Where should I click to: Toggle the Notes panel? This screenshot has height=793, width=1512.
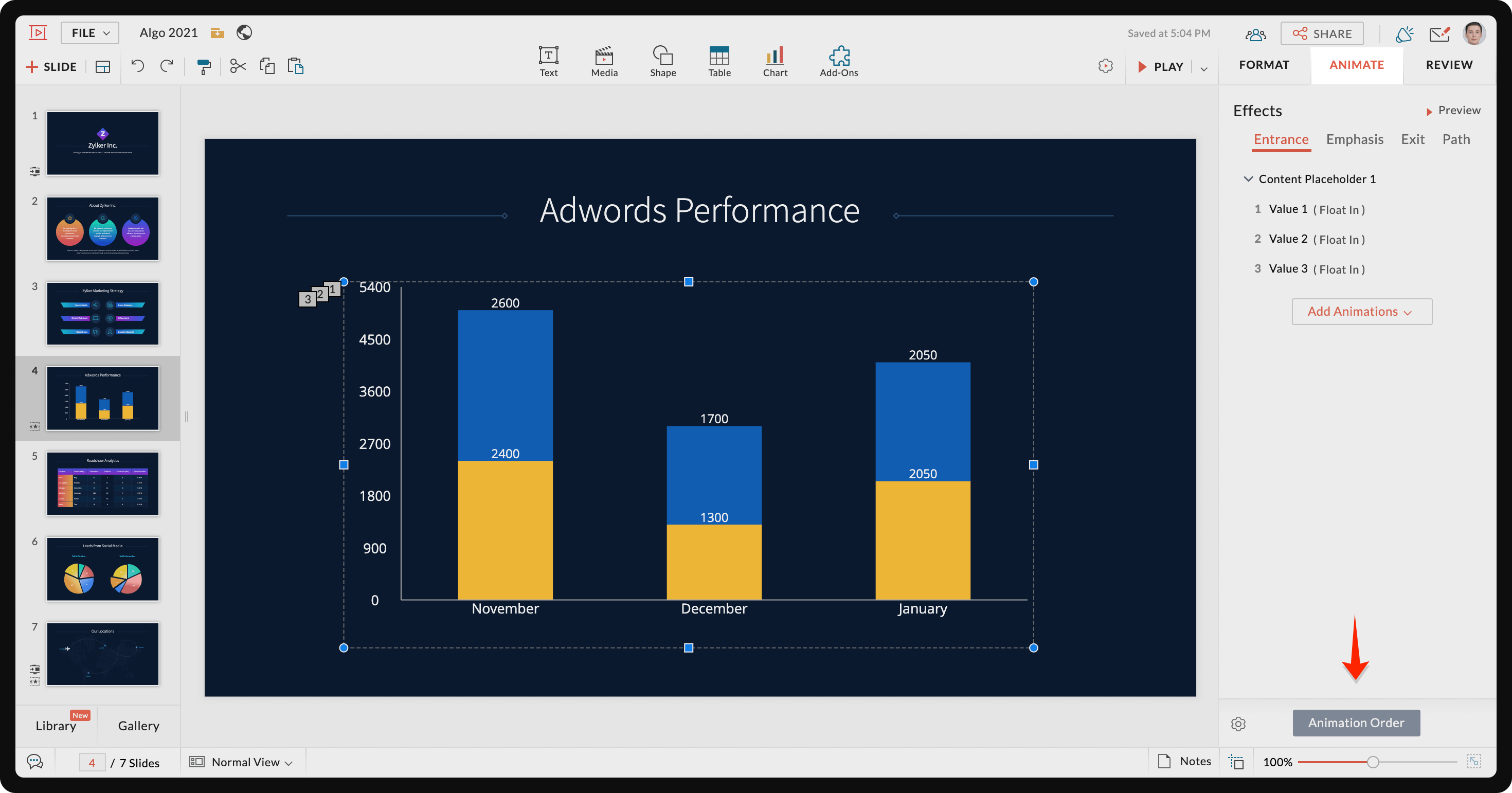tap(1184, 761)
